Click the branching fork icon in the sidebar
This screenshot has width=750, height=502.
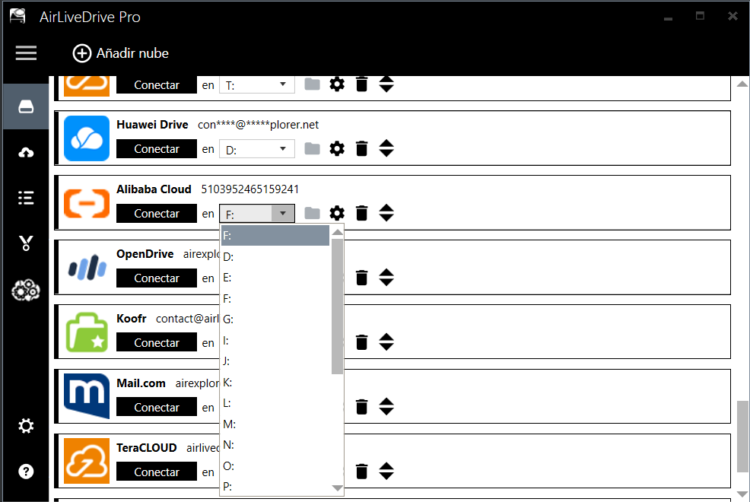[x=26, y=243]
